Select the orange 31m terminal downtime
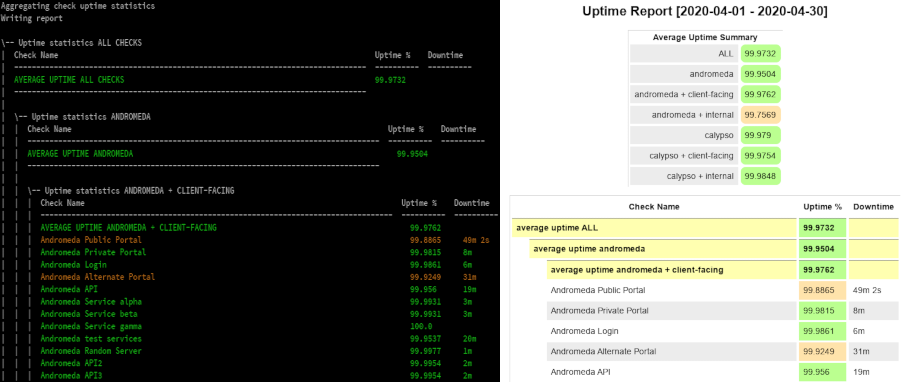This screenshot has width=913, height=382. pos(470,277)
